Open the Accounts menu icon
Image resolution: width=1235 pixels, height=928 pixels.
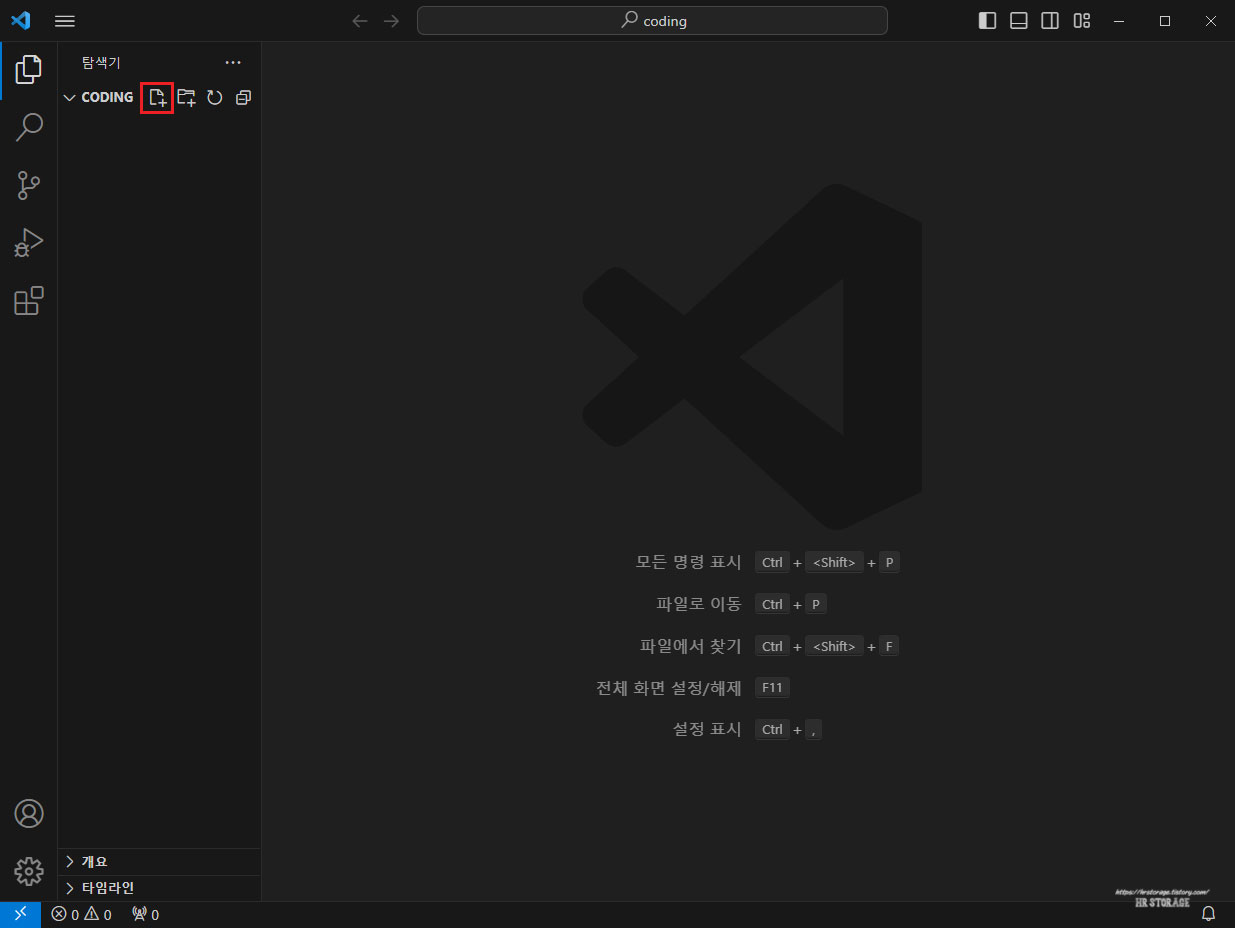[29, 813]
